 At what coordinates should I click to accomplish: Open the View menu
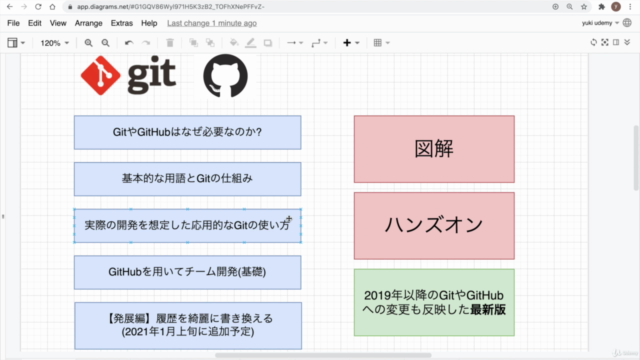coord(58,23)
